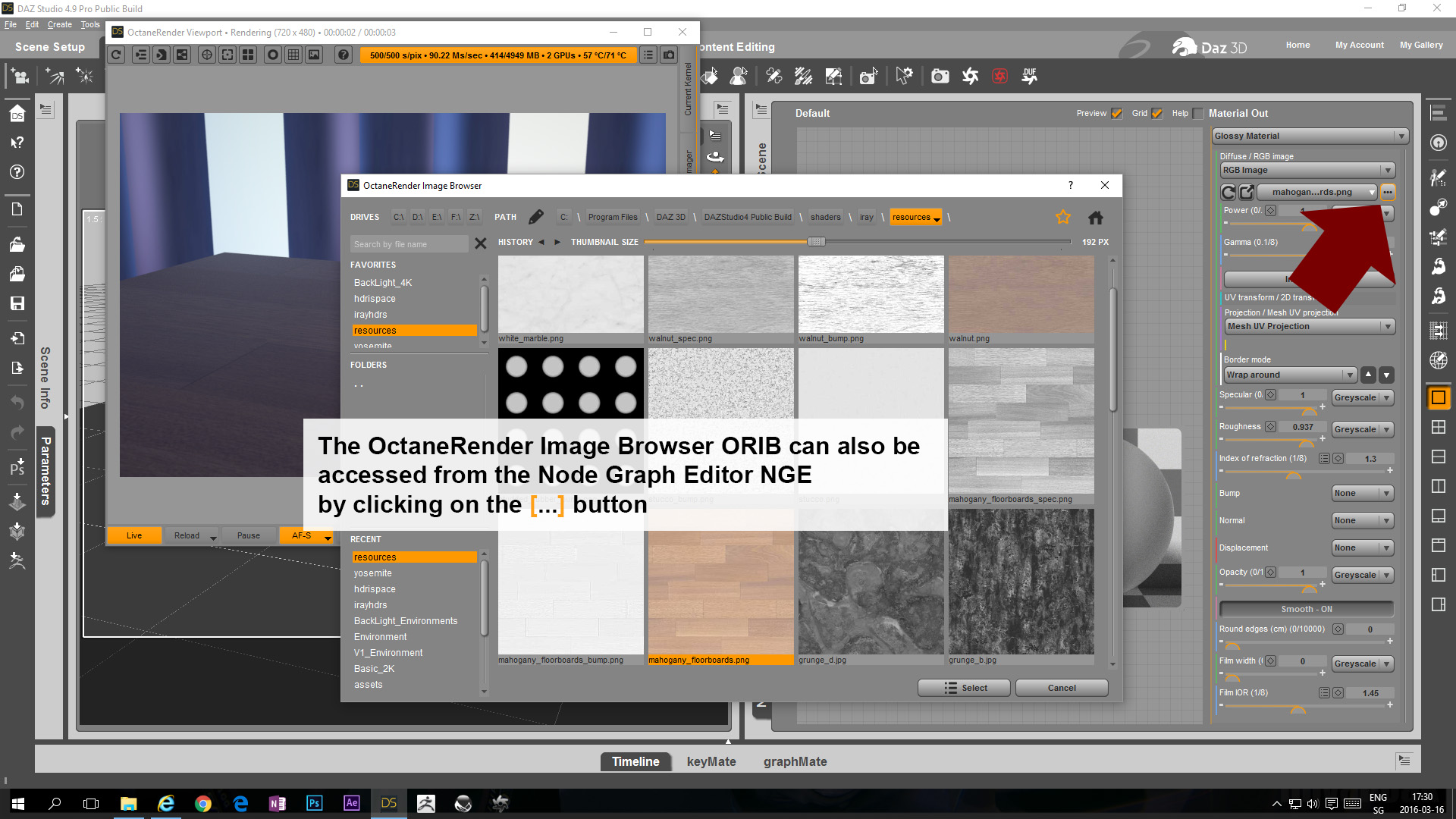The image size is (1456, 819).
Task: Click the help question mark icon in viewport toolbar
Action: coord(344,55)
